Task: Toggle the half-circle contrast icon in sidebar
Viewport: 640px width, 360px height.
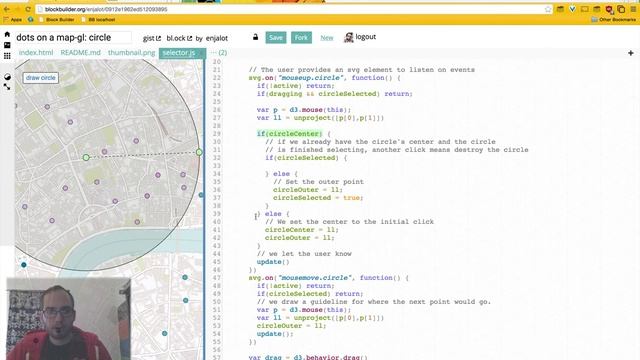Action: click(x=7, y=77)
